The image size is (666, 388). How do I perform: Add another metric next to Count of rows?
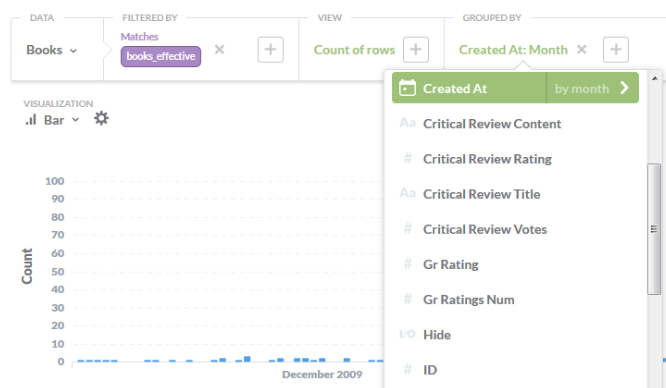point(416,50)
